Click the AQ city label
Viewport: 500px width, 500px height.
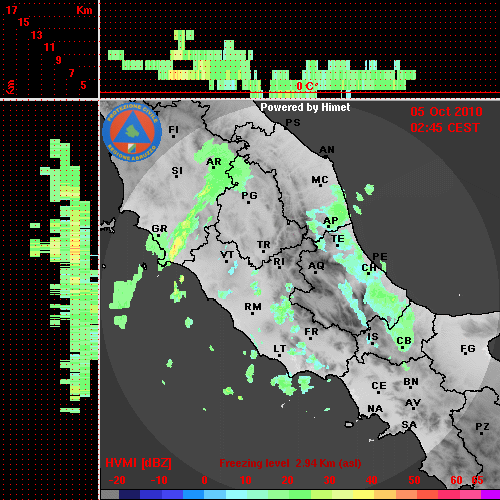click(x=316, y=266)
